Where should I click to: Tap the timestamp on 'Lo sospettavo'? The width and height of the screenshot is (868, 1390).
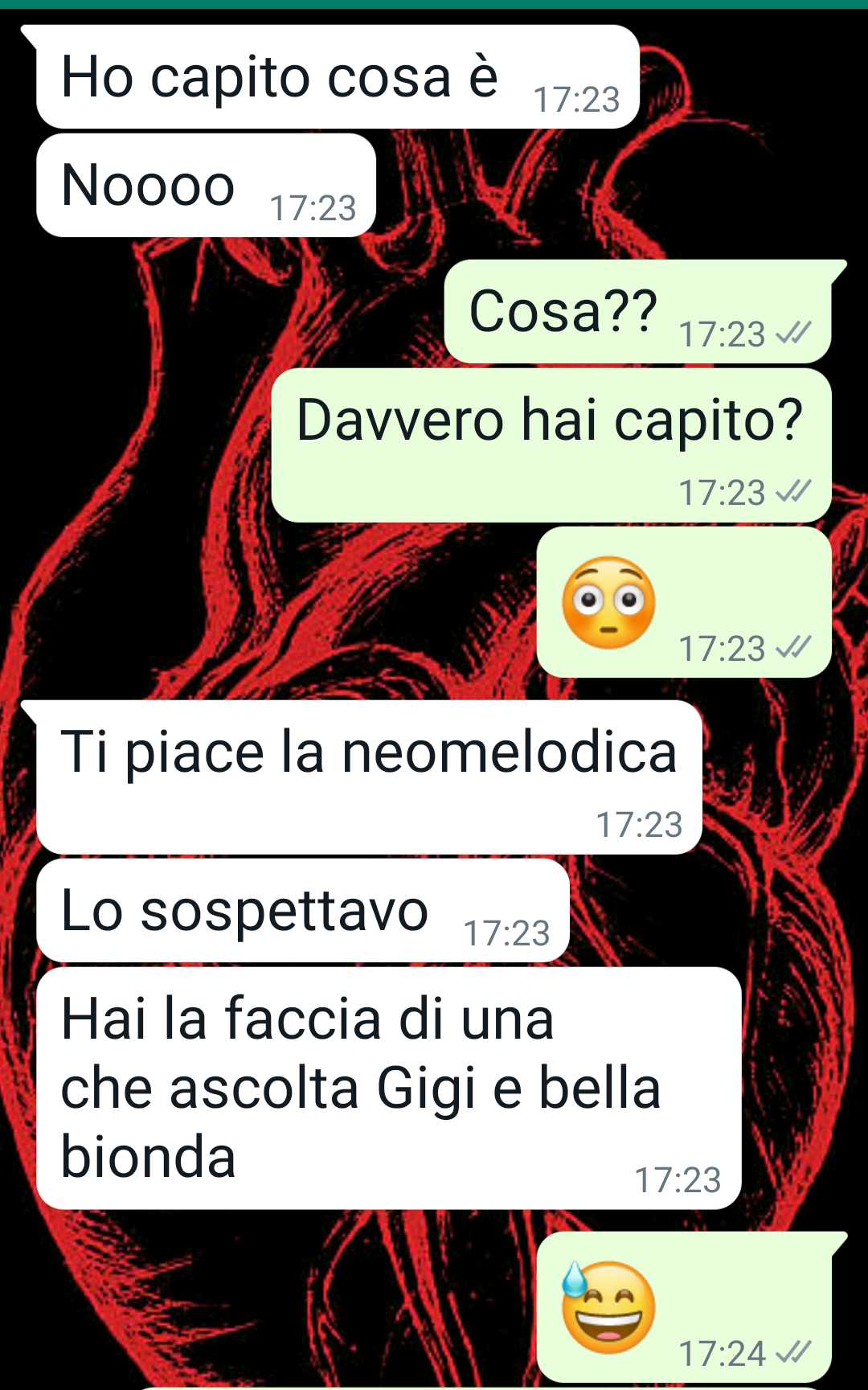[x=506, y=933]
